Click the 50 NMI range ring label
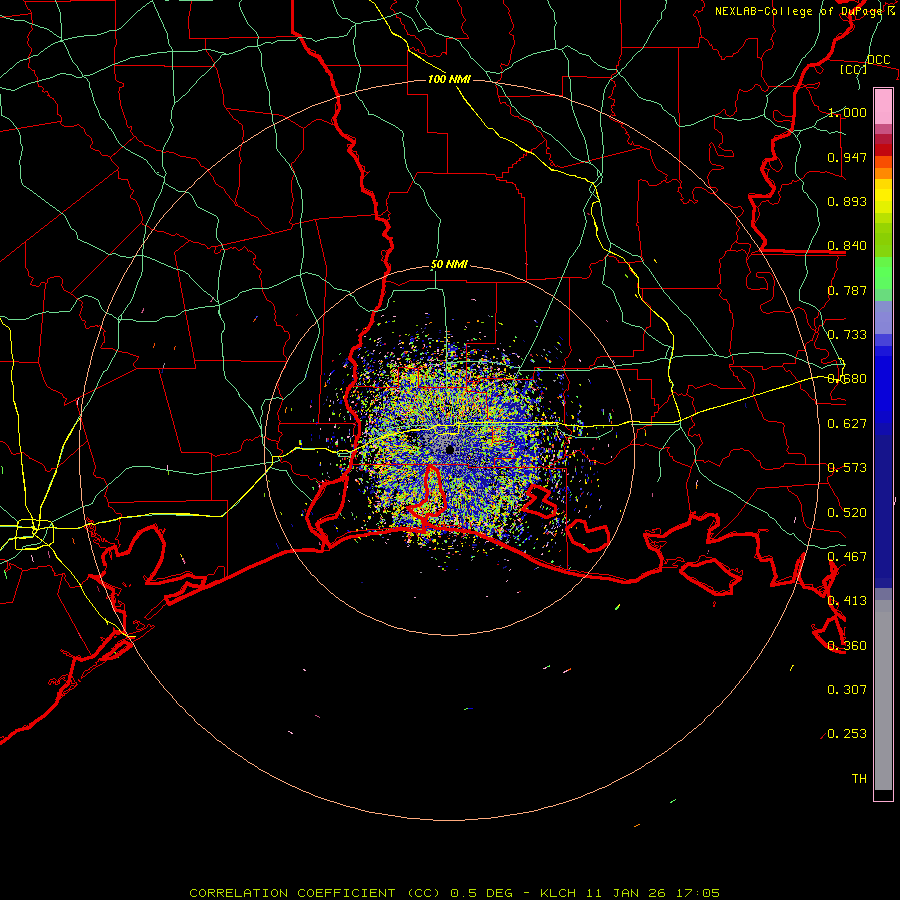900x900 pixels. pos(449,265)
